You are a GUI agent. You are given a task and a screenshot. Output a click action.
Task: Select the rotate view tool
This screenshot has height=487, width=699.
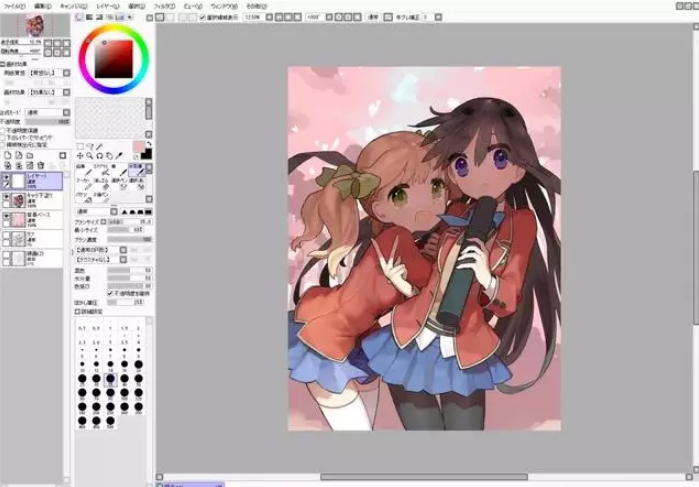99,156
